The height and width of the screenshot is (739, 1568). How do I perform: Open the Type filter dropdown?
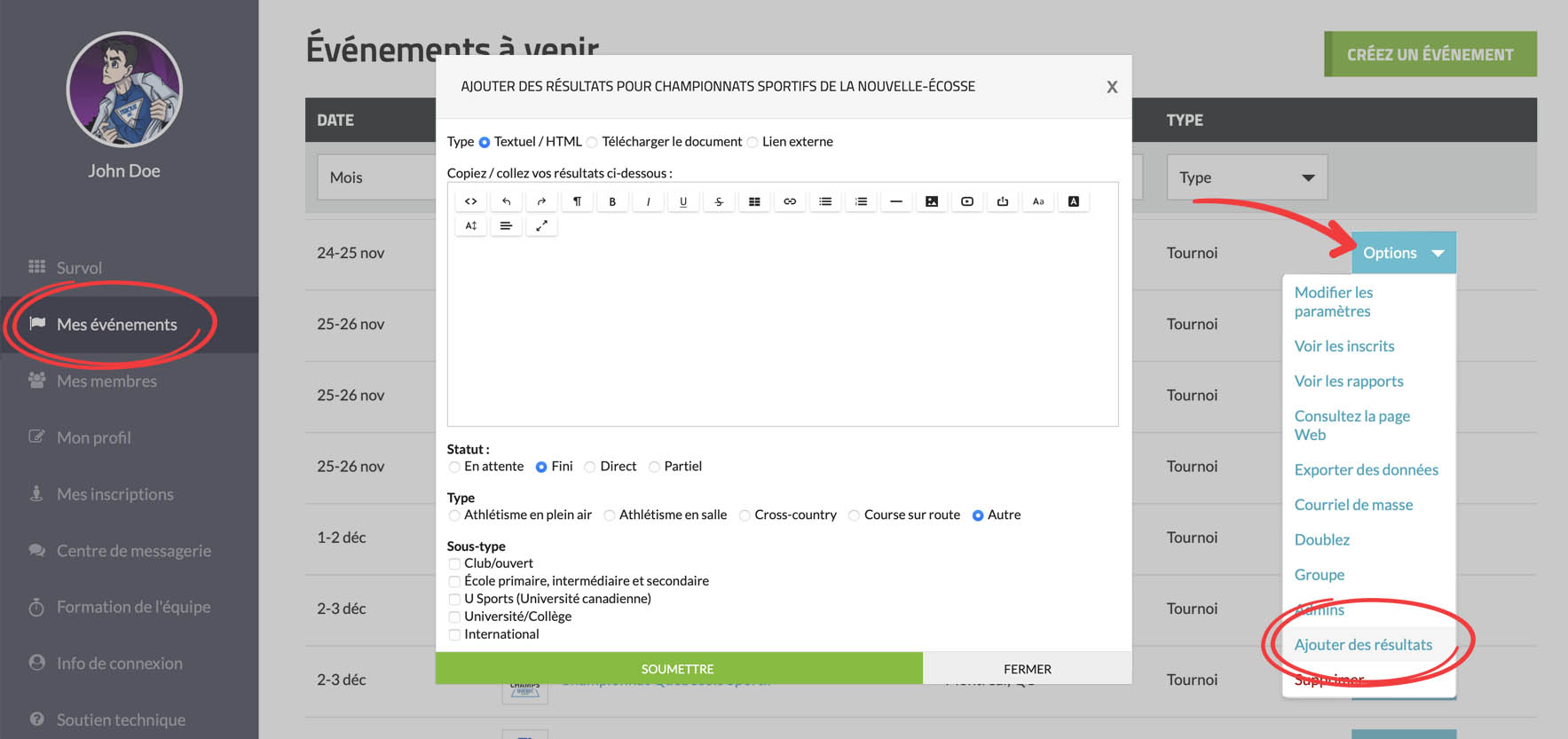pyautogui.click(x=1247, y=177)
